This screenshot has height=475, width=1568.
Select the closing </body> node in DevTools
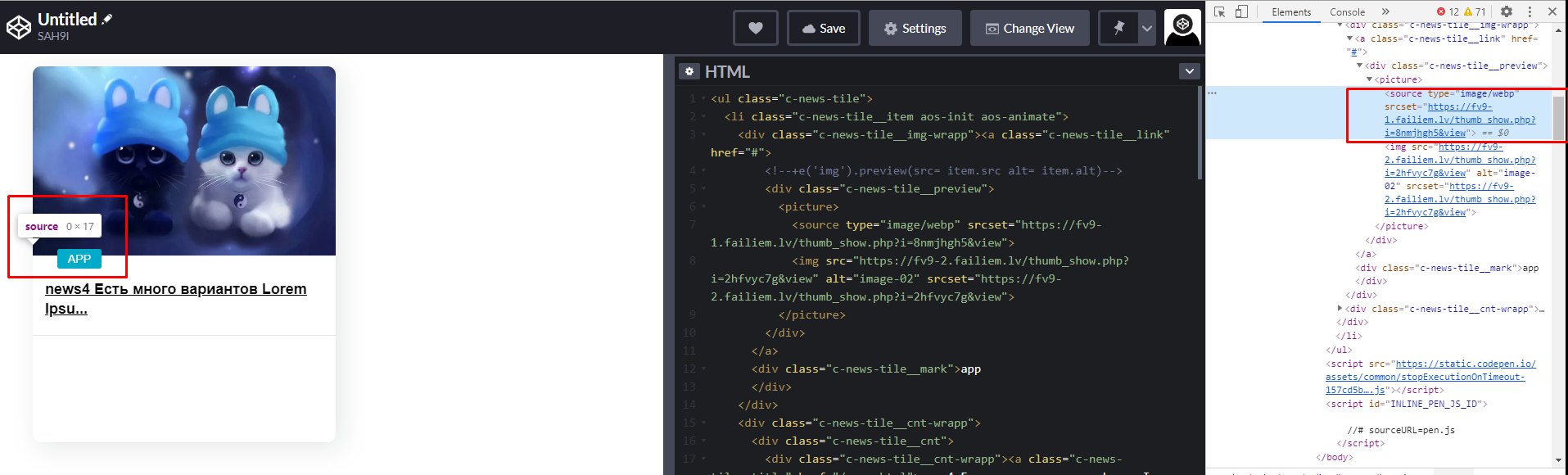coord(1334,457)
